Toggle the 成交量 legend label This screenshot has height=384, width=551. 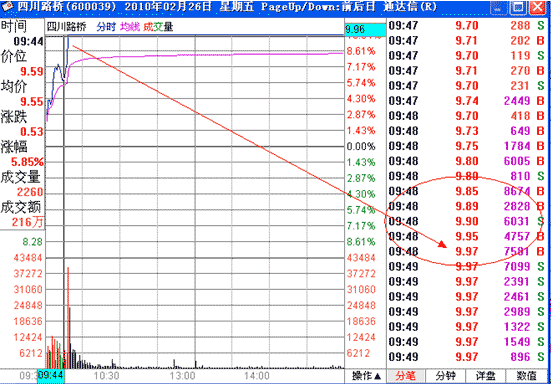(x=158, y=27)
